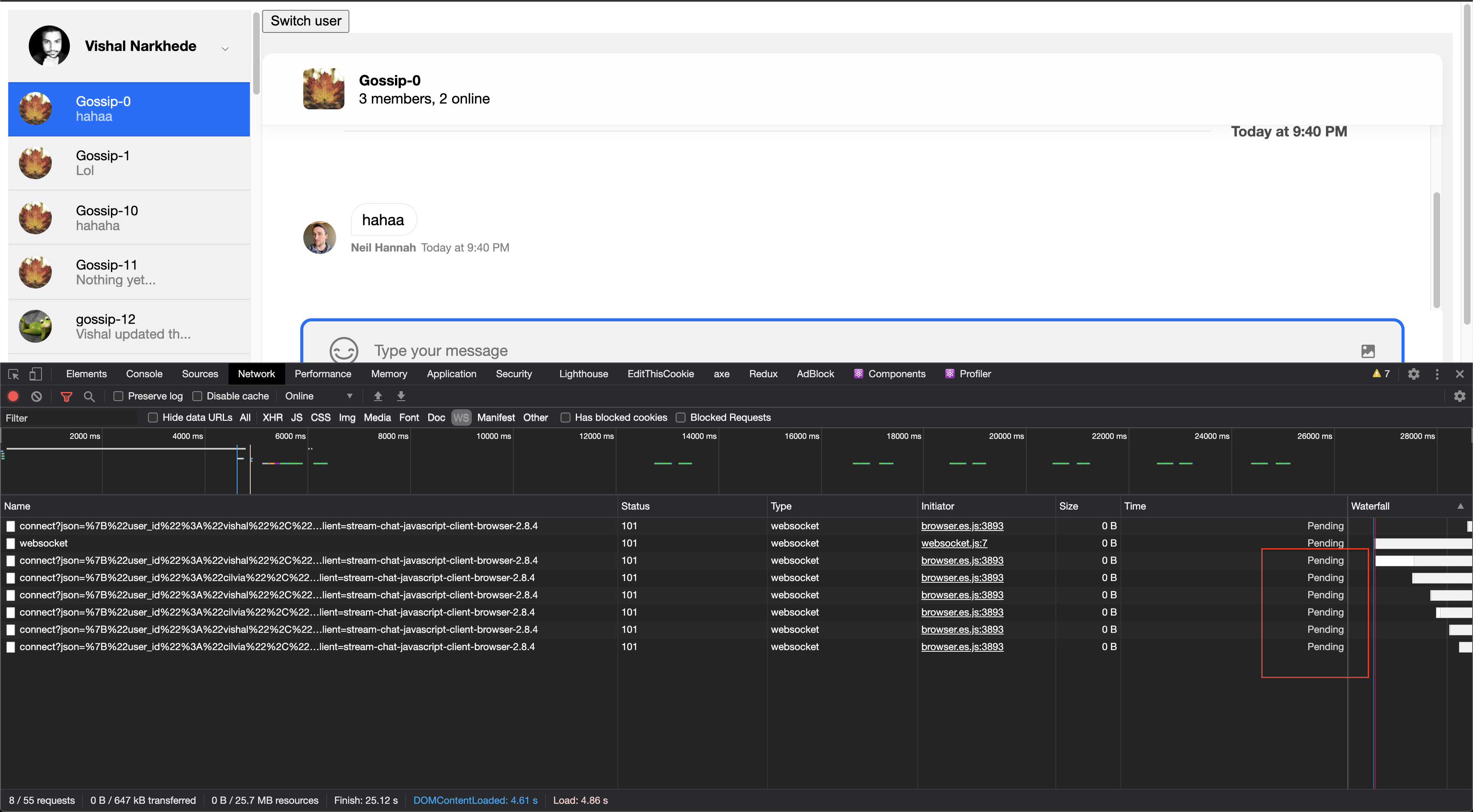This screenshot has width=1473, height=812.
Task: Click the record network log button
Action: [13, 396]
